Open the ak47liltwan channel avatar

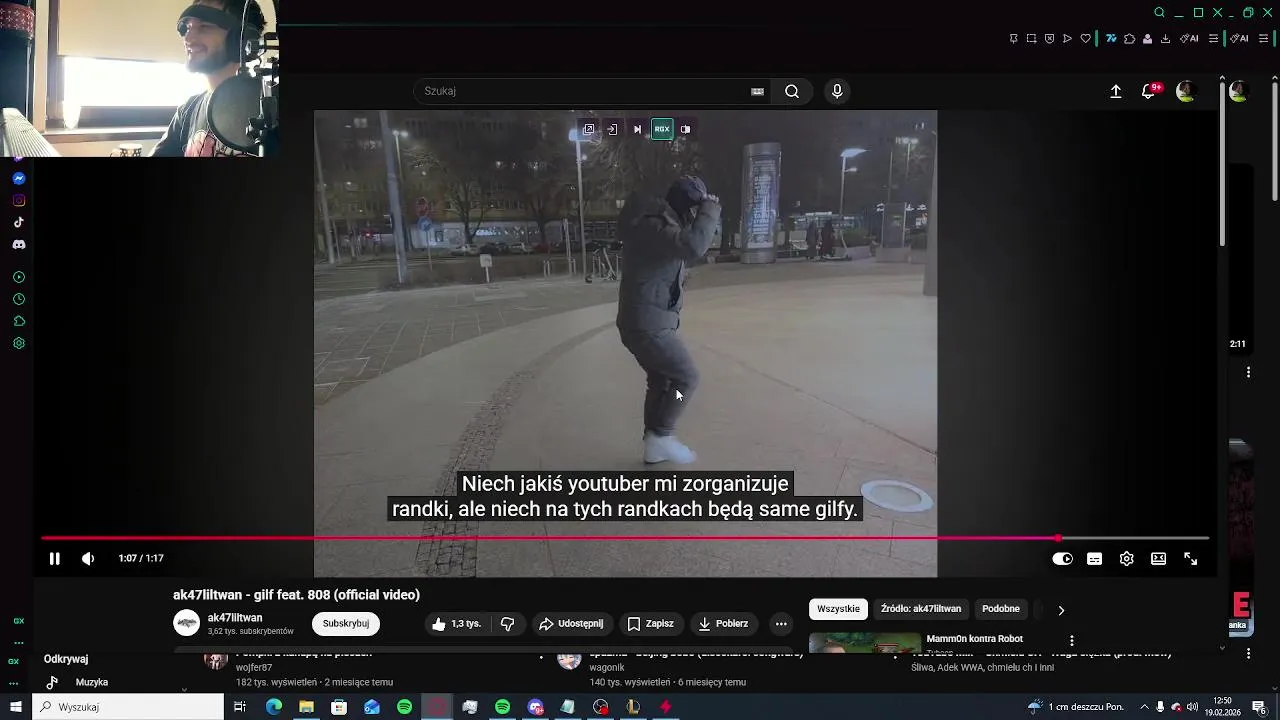(187, 624)
